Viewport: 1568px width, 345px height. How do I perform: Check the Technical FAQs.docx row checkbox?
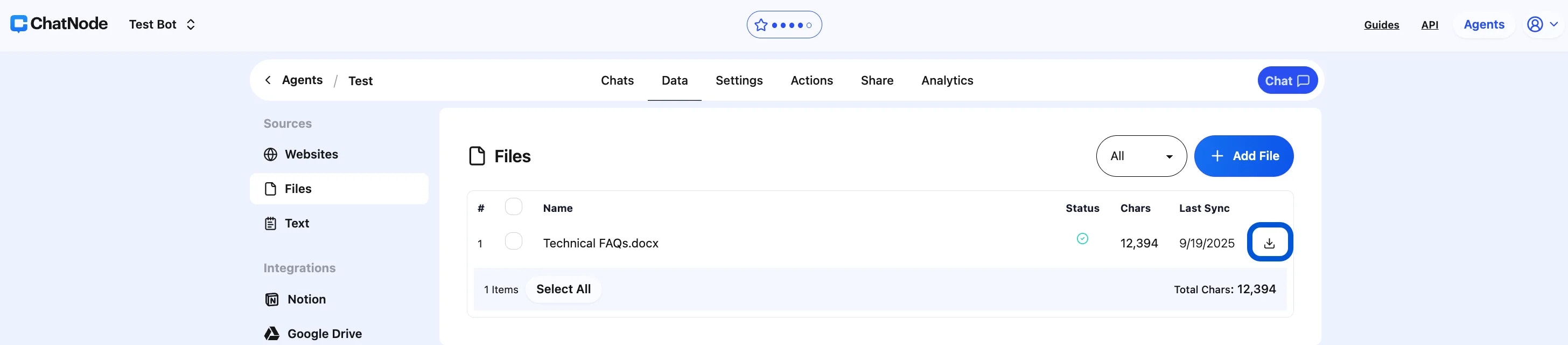click(513, 242)
